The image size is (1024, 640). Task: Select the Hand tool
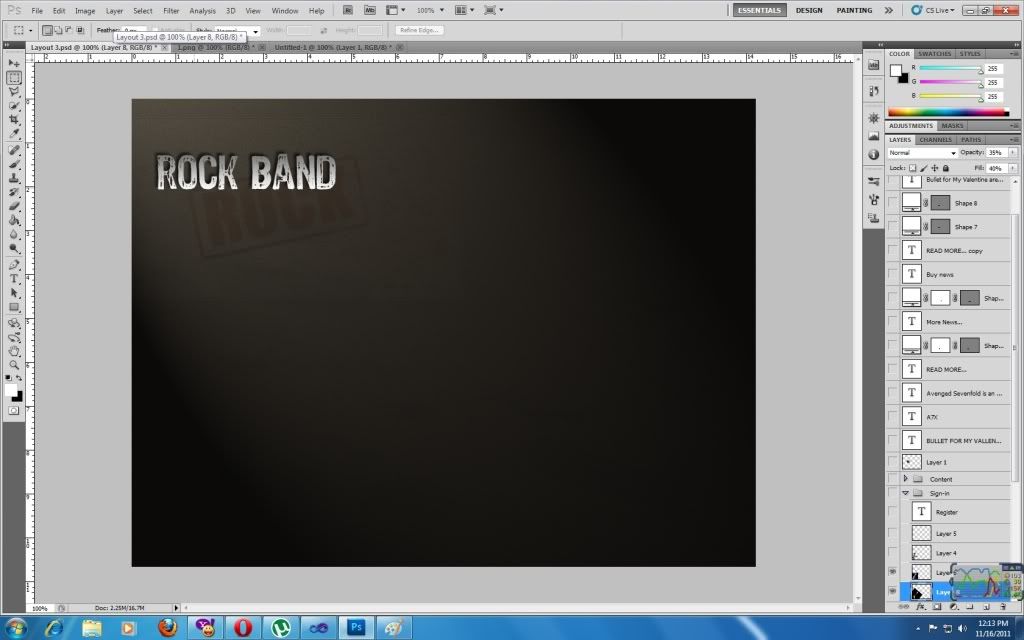click(14, 351)
